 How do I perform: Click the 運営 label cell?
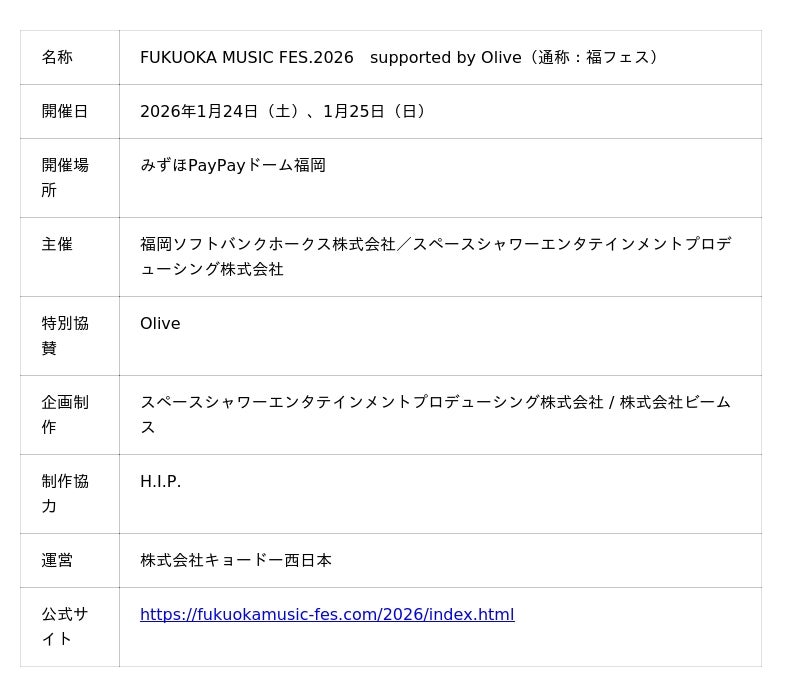pyautogui.click(x=57, y=560)
